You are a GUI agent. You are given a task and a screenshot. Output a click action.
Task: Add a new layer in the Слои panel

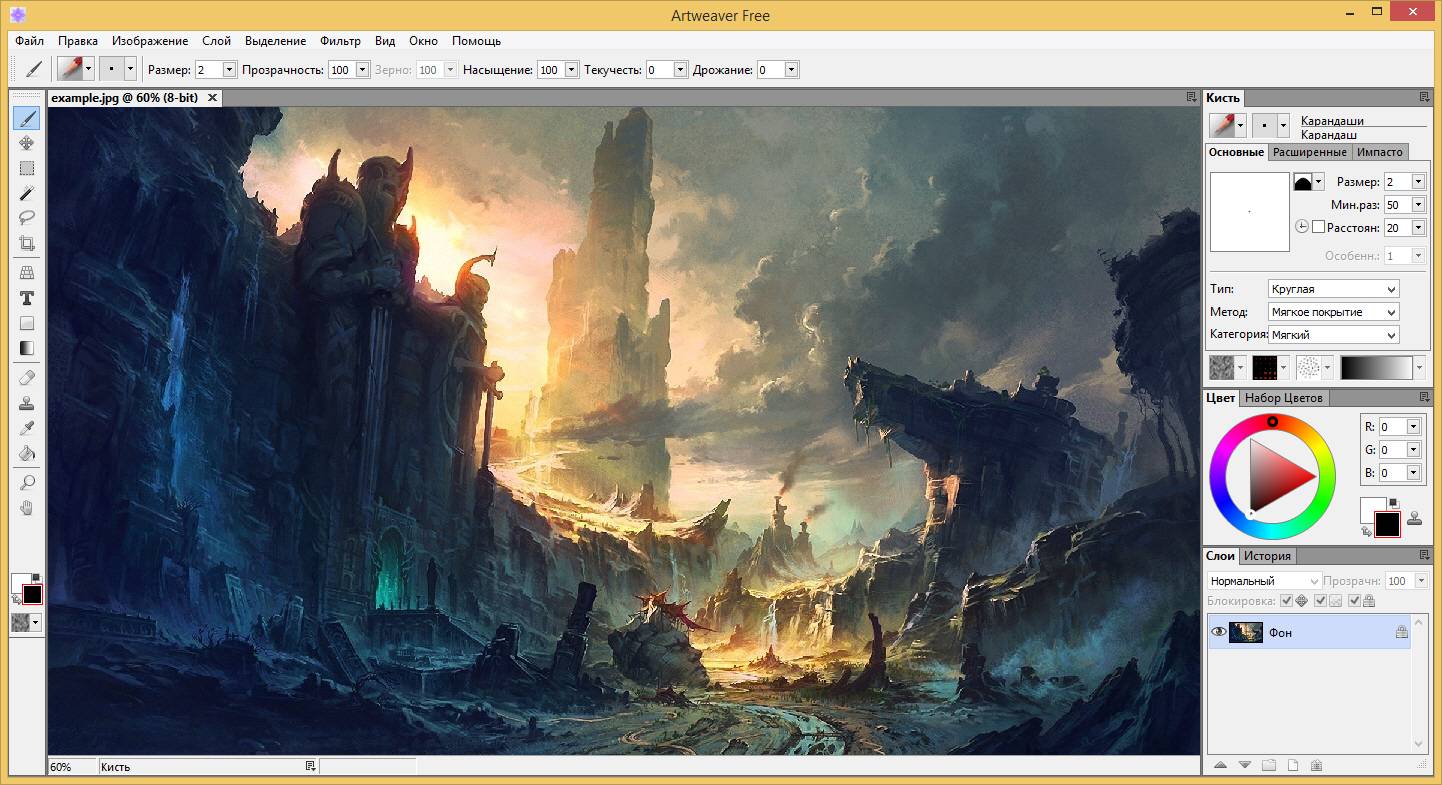[1292, 766]
